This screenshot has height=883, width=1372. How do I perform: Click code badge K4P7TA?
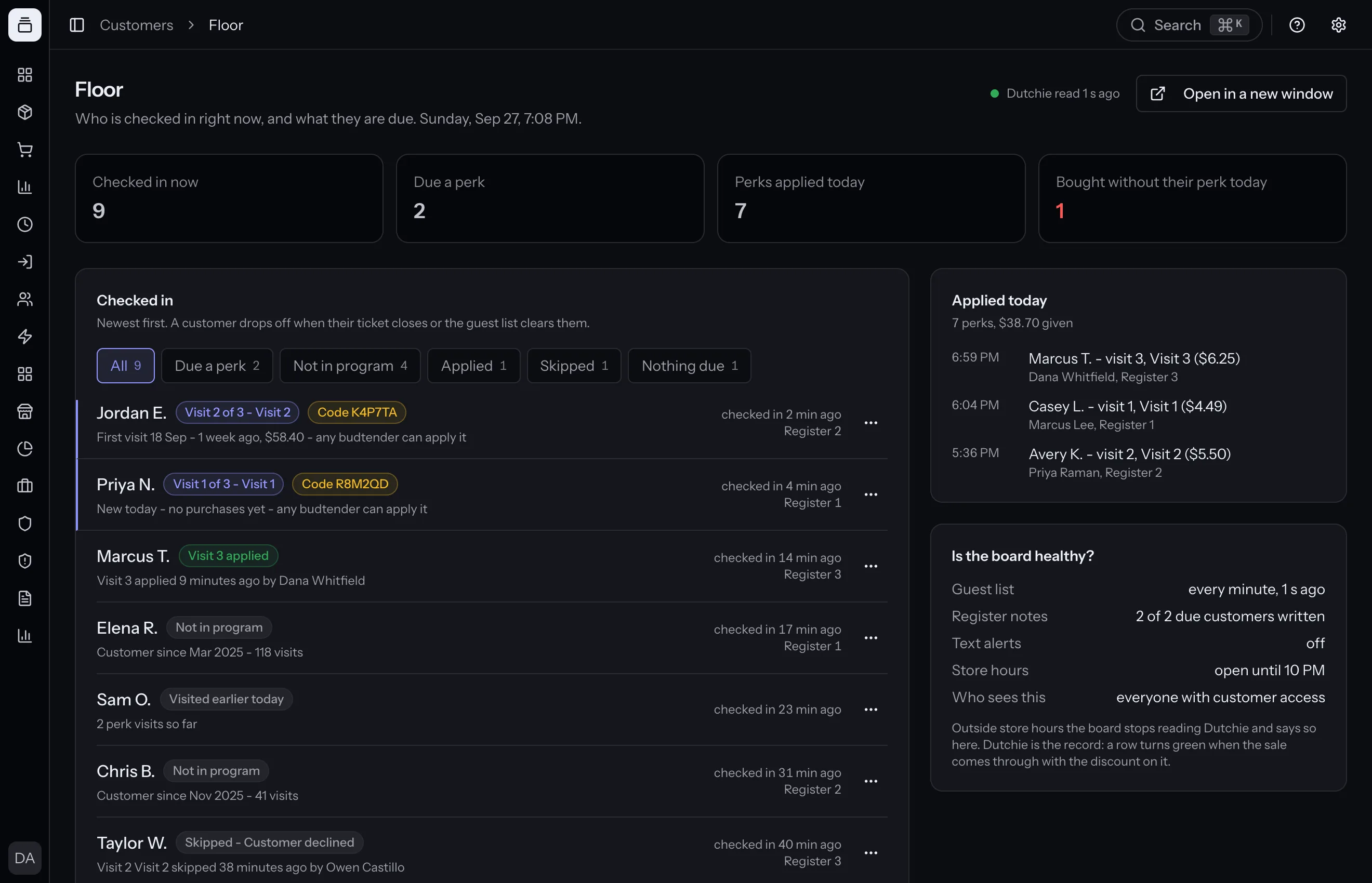point(357,412)
